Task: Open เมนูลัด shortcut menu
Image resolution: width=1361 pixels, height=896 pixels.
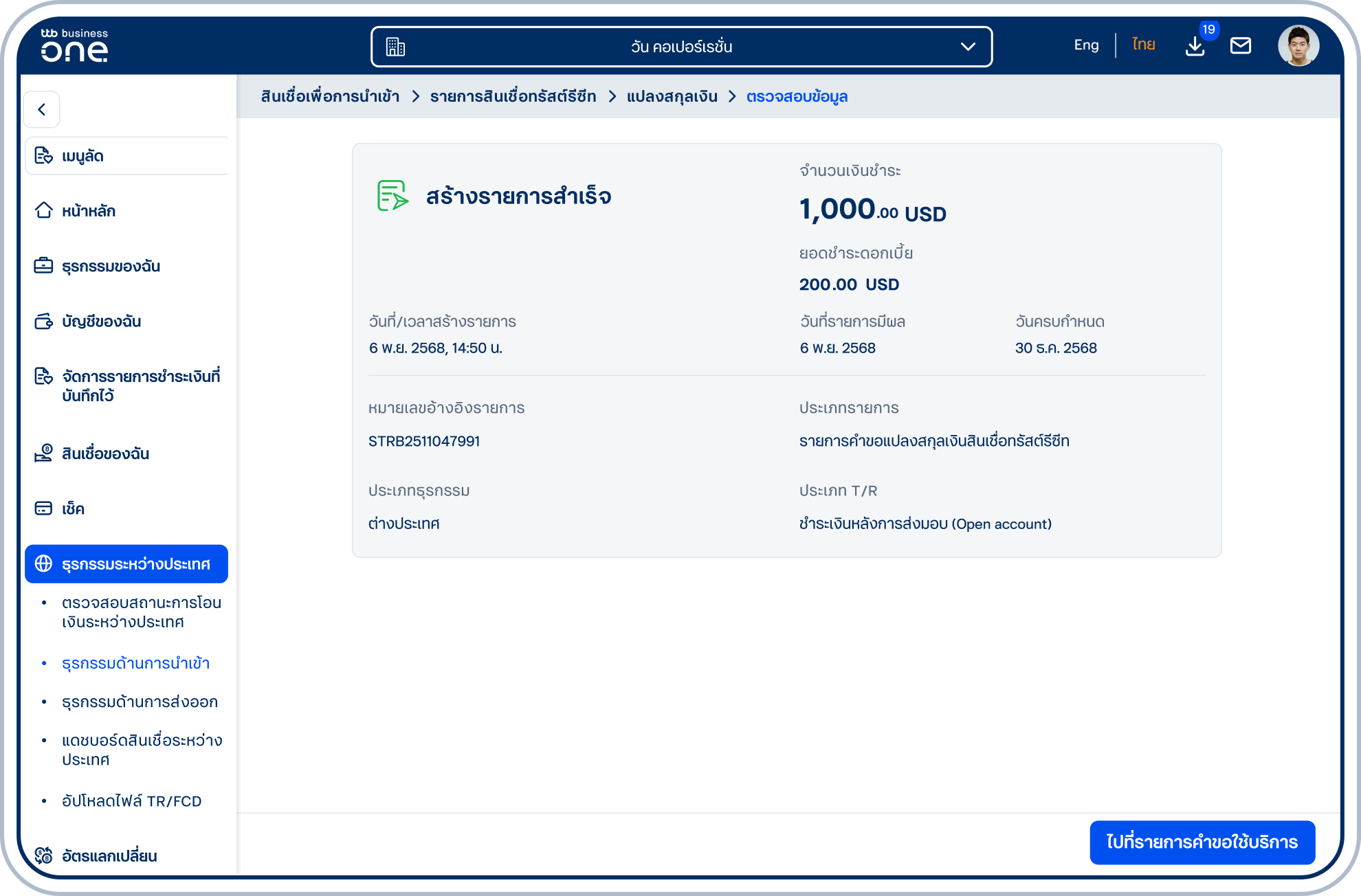Action: click(x=126, y=156)
